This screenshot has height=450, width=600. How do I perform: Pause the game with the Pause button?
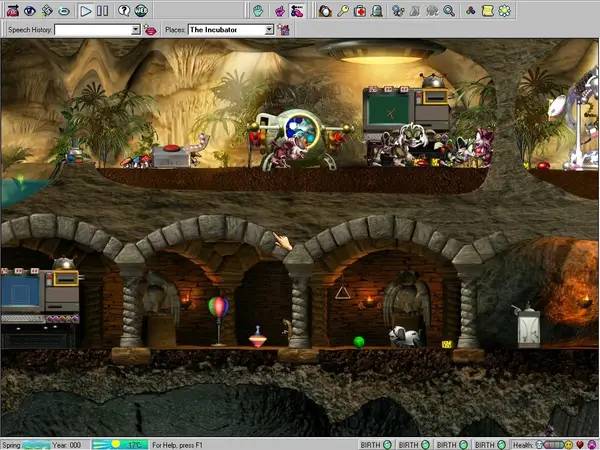point(103,10)
